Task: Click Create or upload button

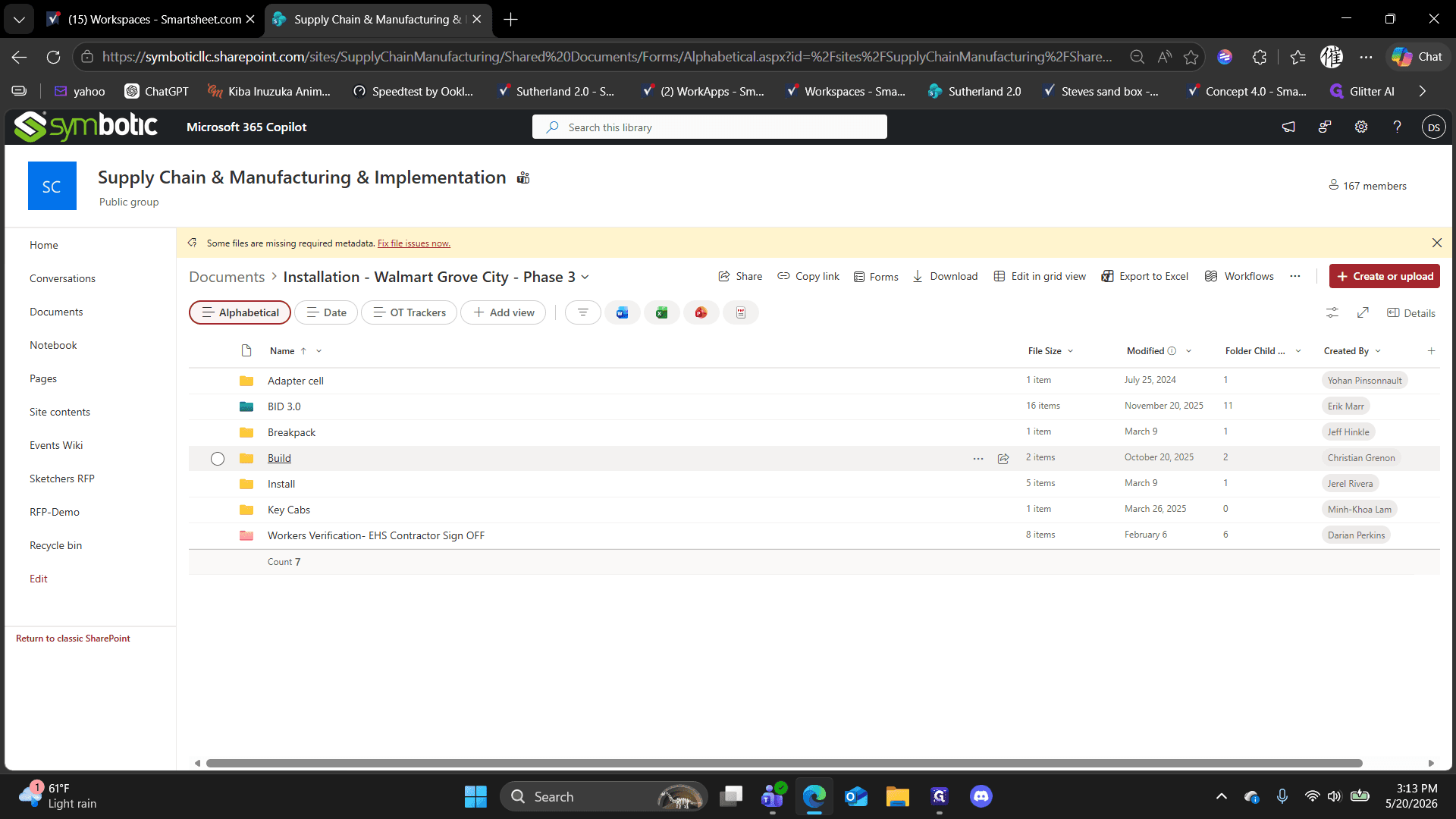Action: pyautogui.click(x=1385, y=276)
